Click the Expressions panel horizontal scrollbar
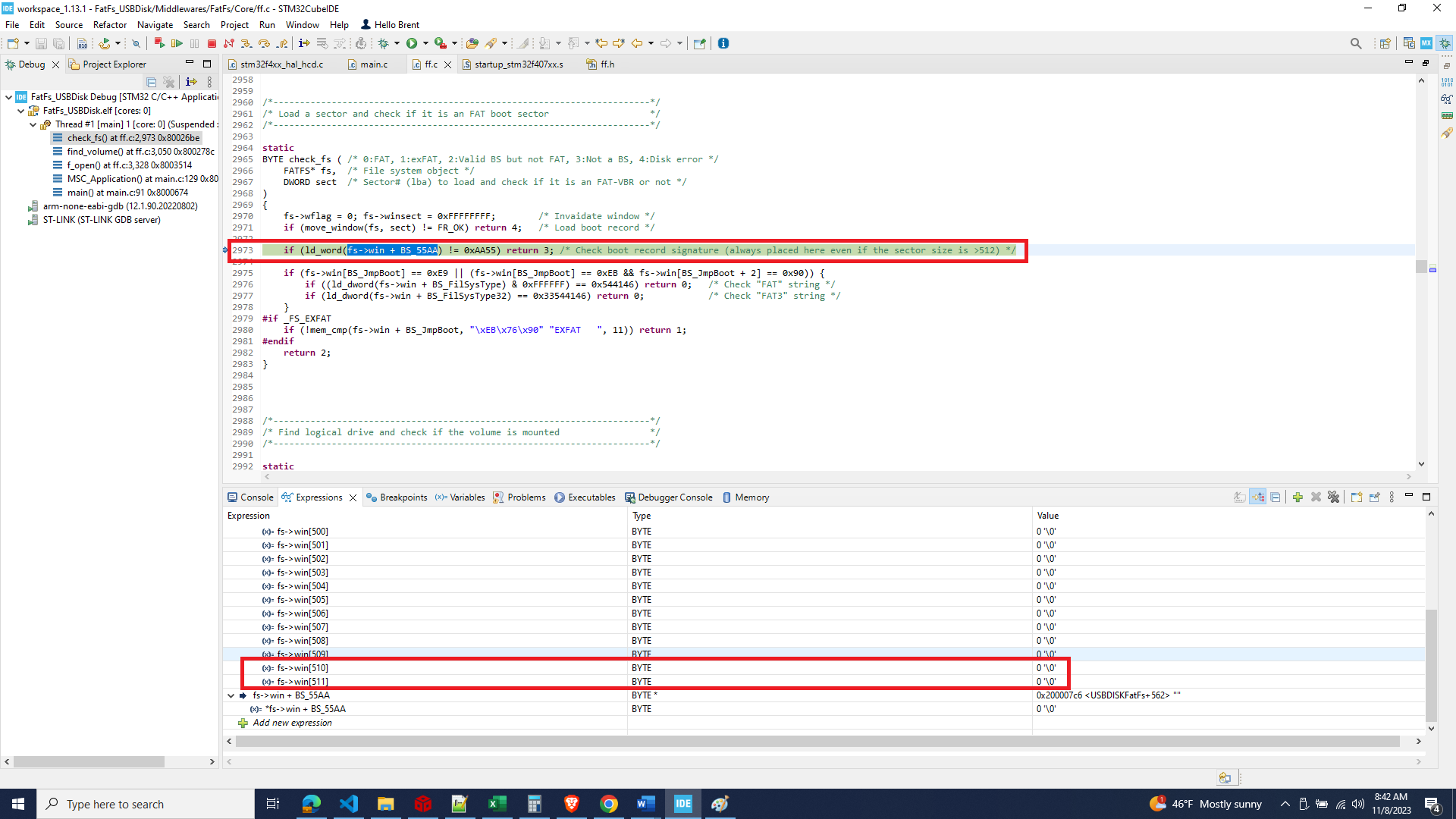The image size is (1456, 819). point(817,741)
